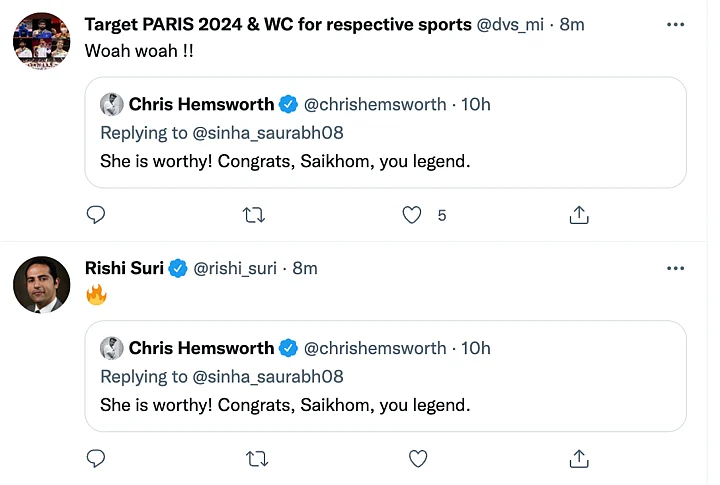The height and width of the screenshot is (485, 720).
Task: Click the 8m timestamp on @dvs_mi tweet
Action: tap(572, 24)
